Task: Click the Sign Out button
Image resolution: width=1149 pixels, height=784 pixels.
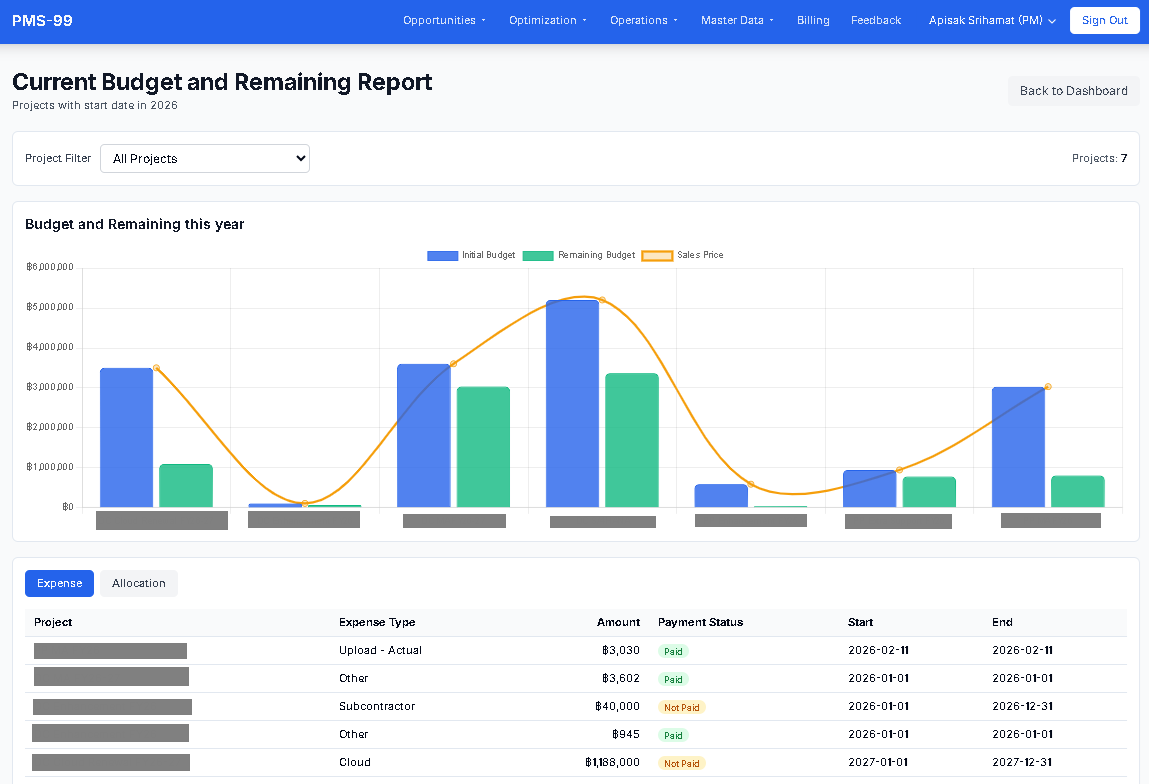Action: pyautogui.click(x=1104, y=20)
